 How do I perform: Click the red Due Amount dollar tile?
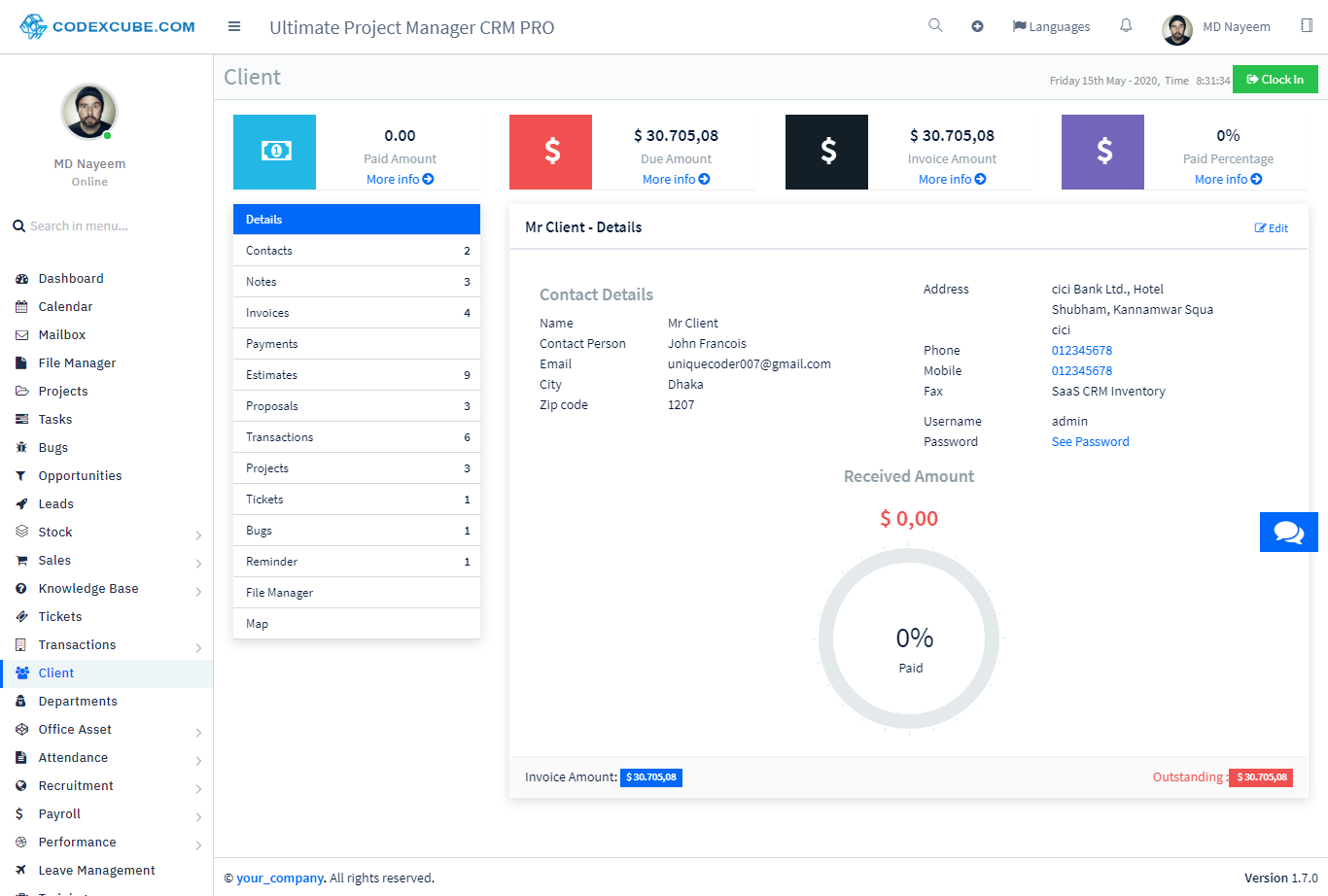(550, 152)
